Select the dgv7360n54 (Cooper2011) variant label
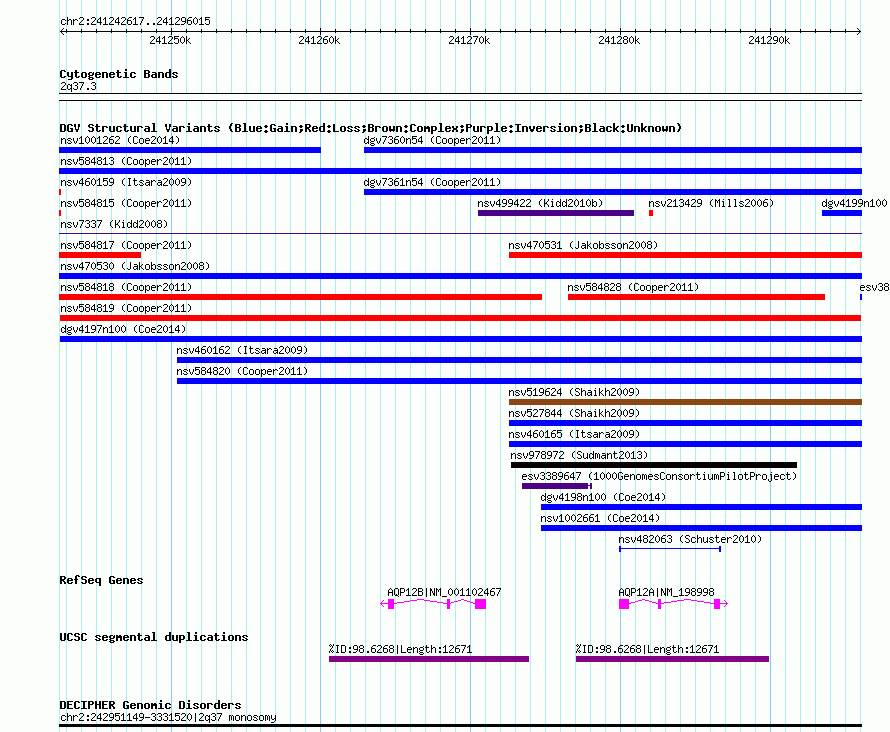The width and height of the screenshot is (890, 732). coord(432,140)
